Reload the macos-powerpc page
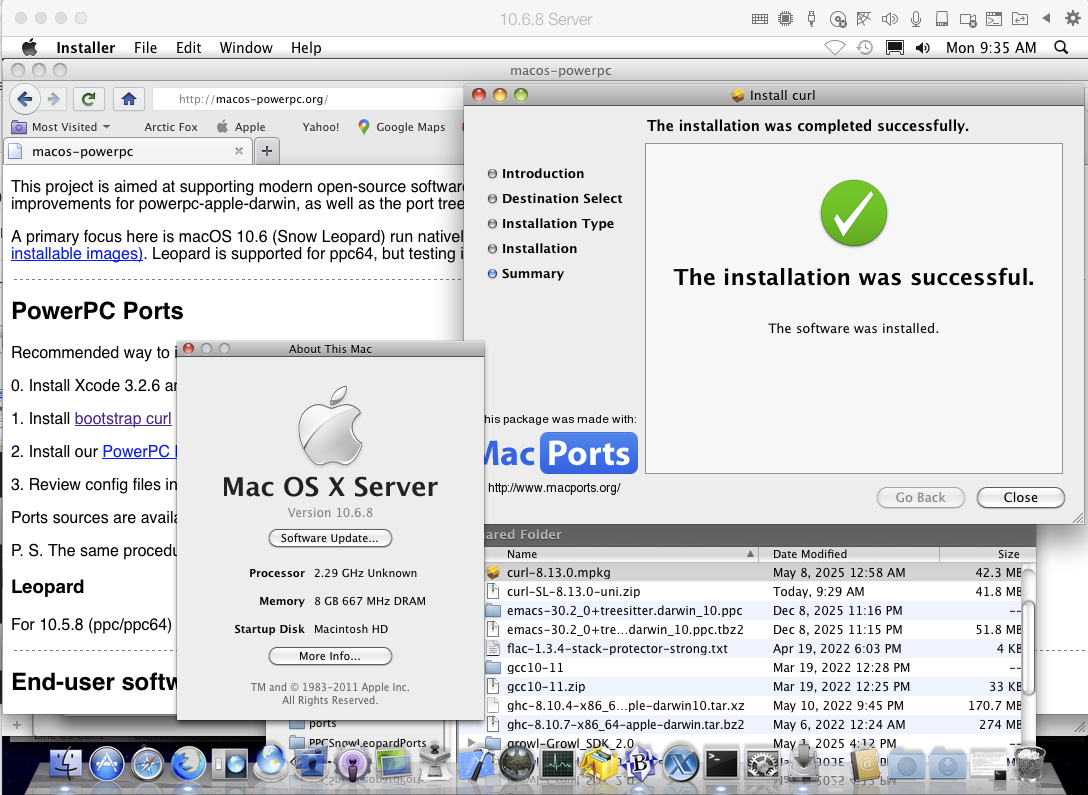Image resolution: width=1088 pixels, height=795 pixels. click(x=88, y=99)
